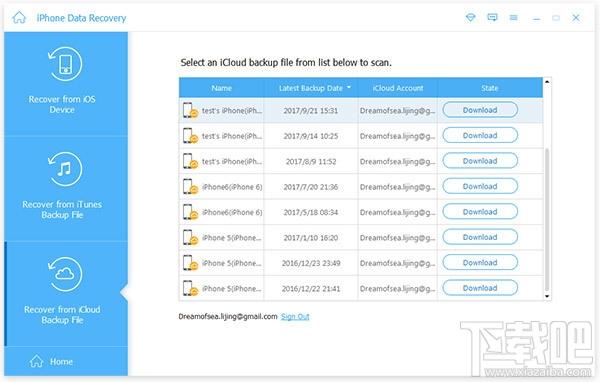Download the 2017/9/21 15:31 backup
The width and height of the screenshot is (600, 382).
[480, 110]
